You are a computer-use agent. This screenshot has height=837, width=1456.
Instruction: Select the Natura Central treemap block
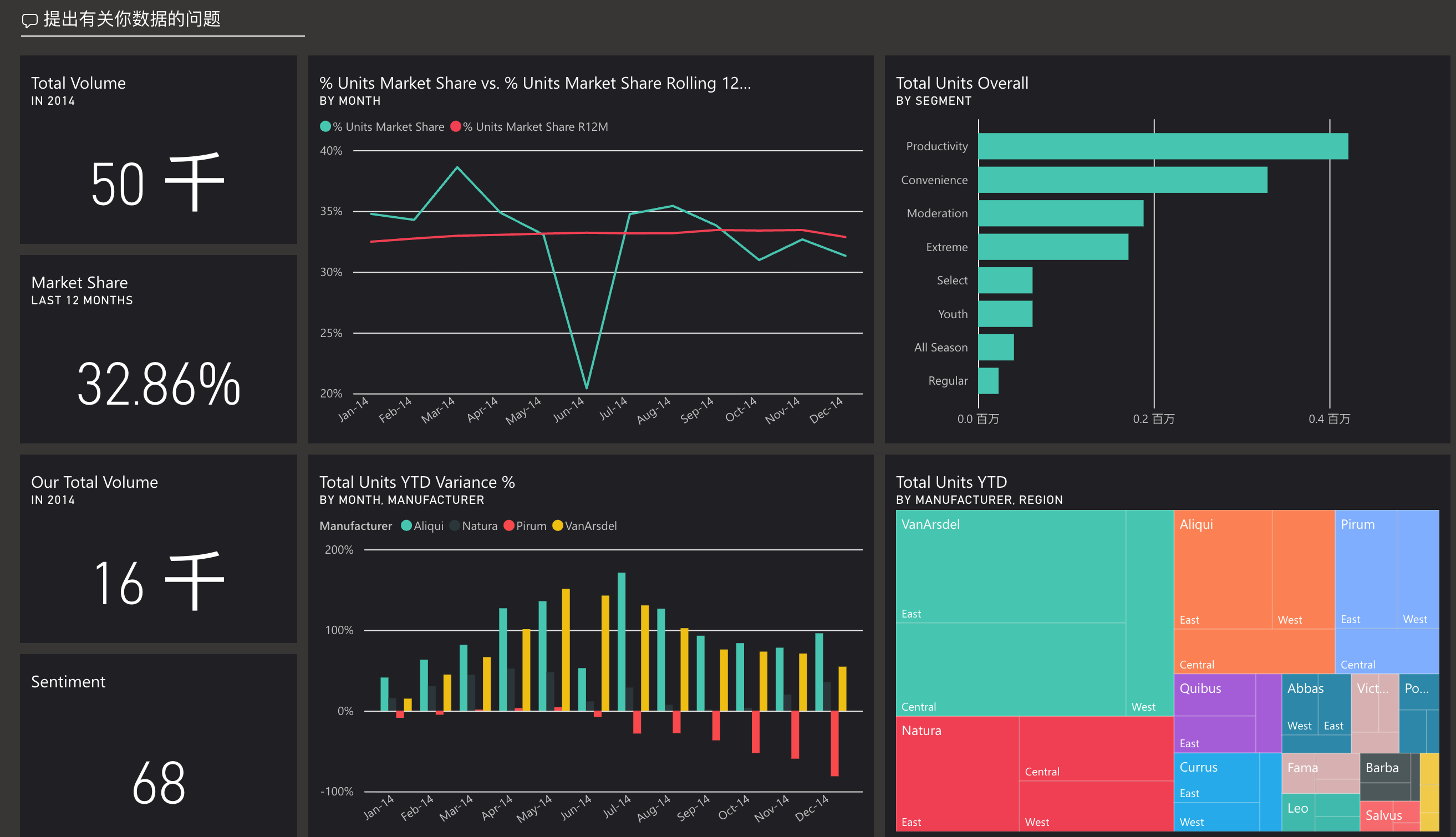pyautogui.click(x=1096, y=747)
